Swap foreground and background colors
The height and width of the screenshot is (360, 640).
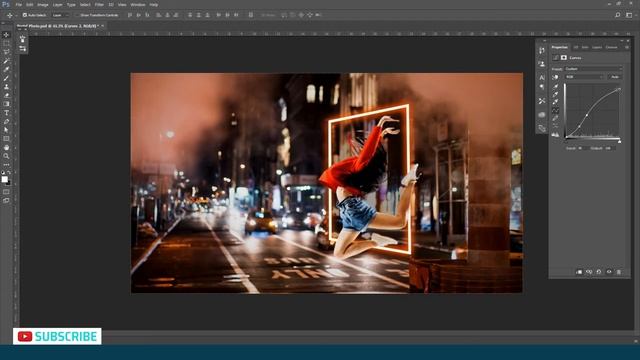[9, 173]
